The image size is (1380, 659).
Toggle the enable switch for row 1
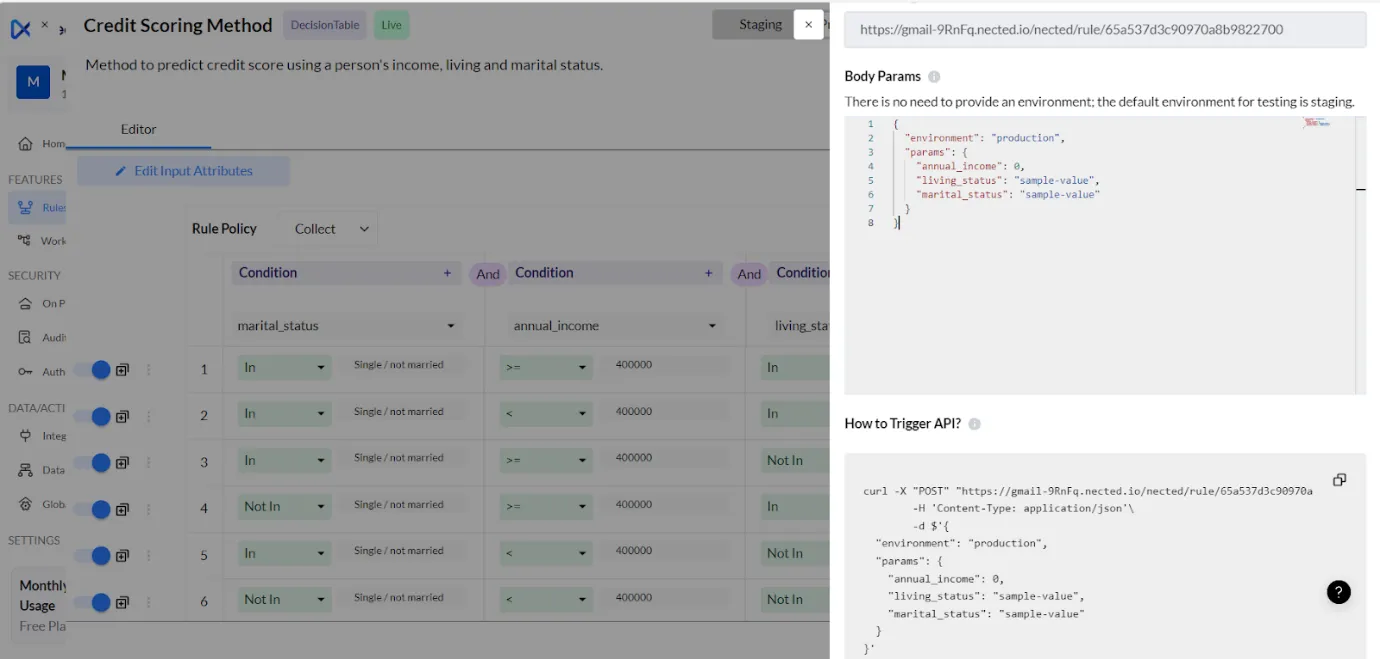pos(93,370)
